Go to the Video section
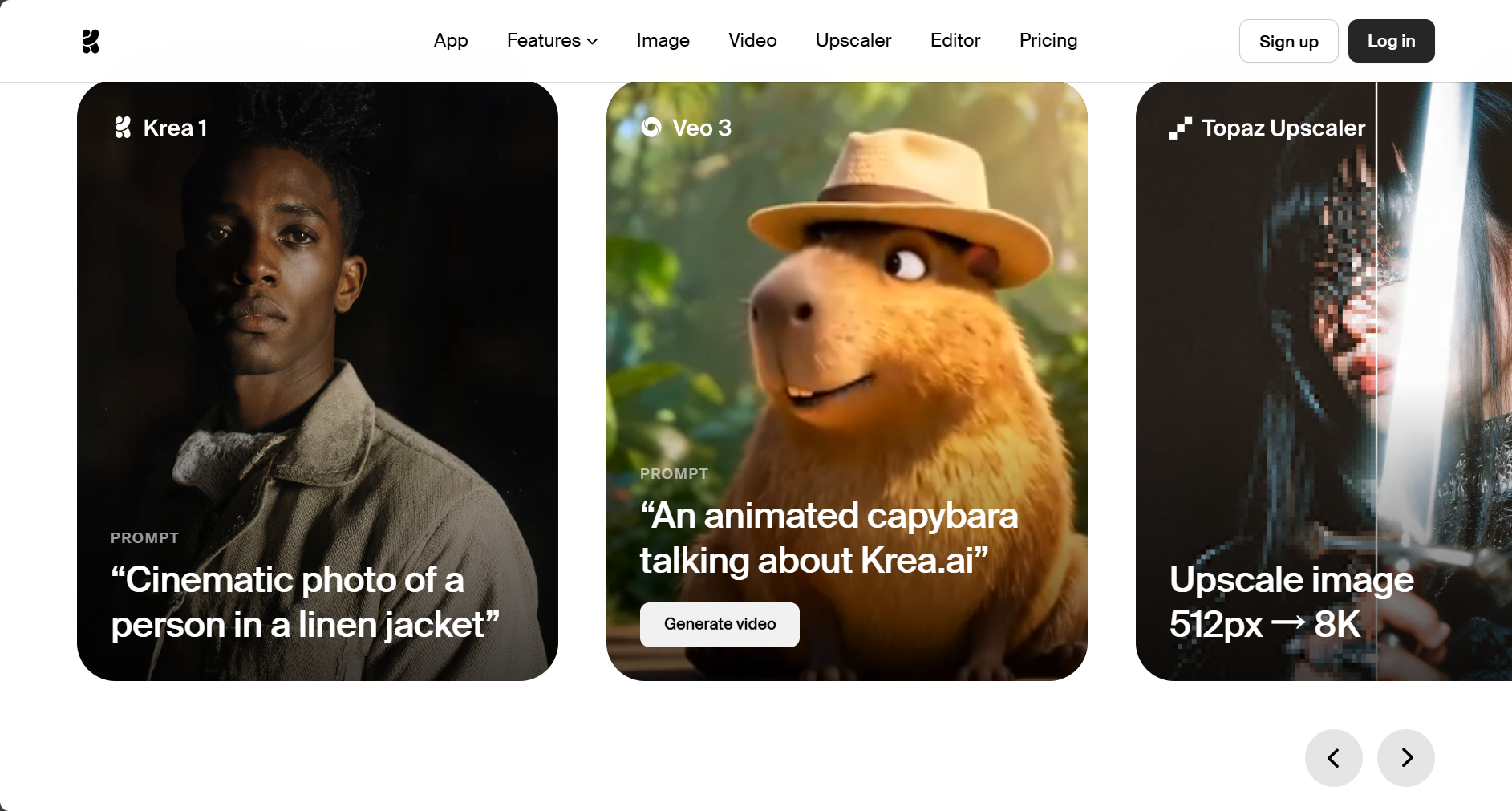The height and width of the screenshot is (811, 1512). tap(752, 40)
